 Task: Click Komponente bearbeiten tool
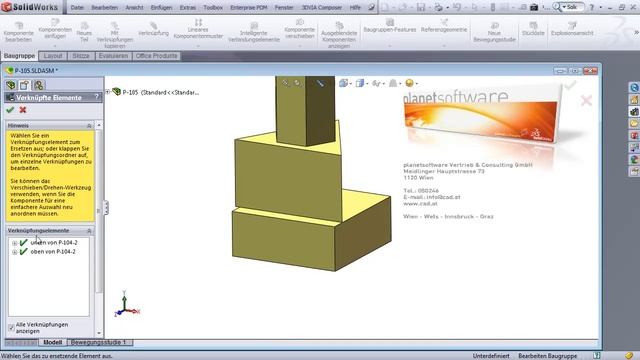coord(18,33)
